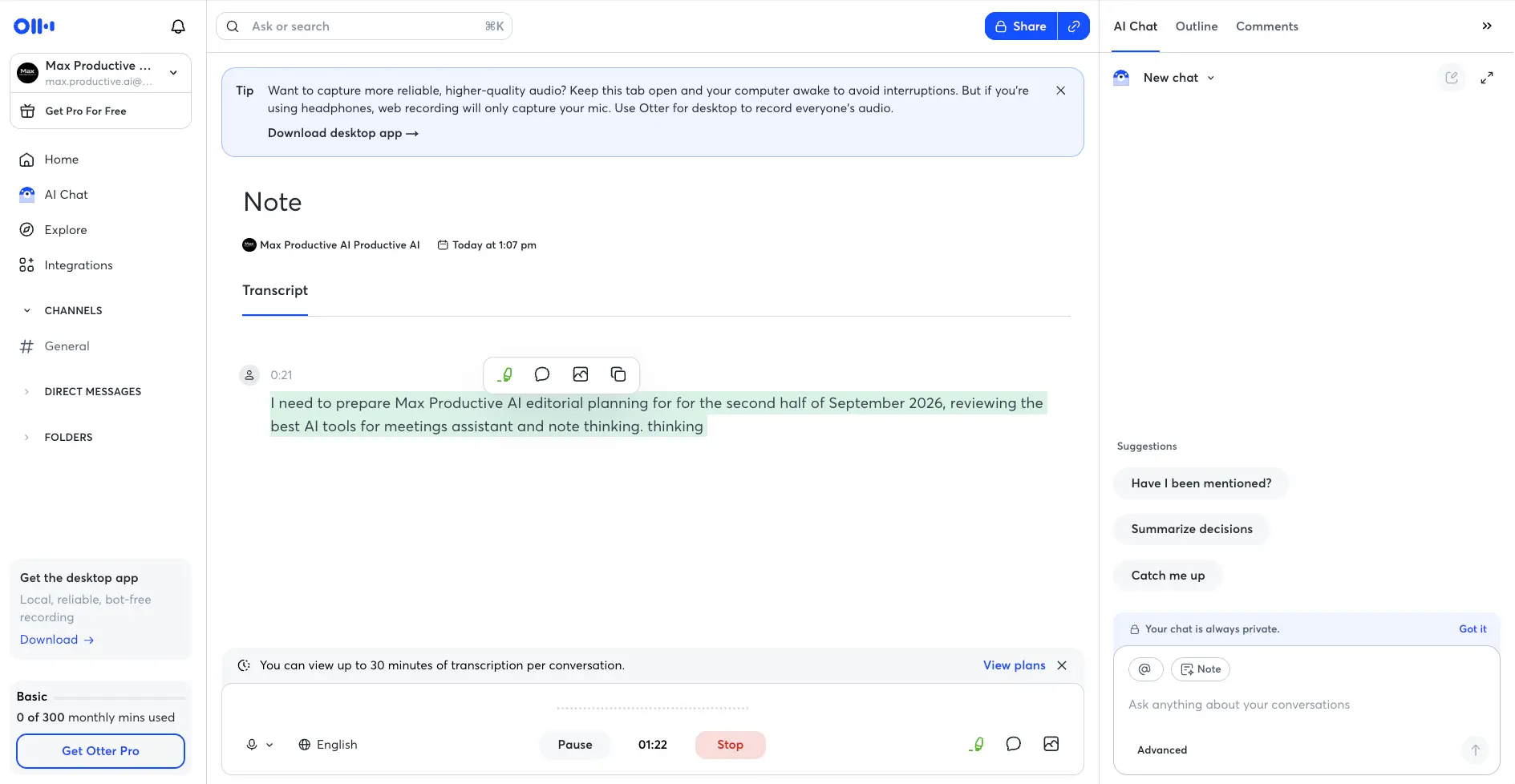Open the General channel
Viewport: 1515px width, 784px height.
click(x=67, y=346)
